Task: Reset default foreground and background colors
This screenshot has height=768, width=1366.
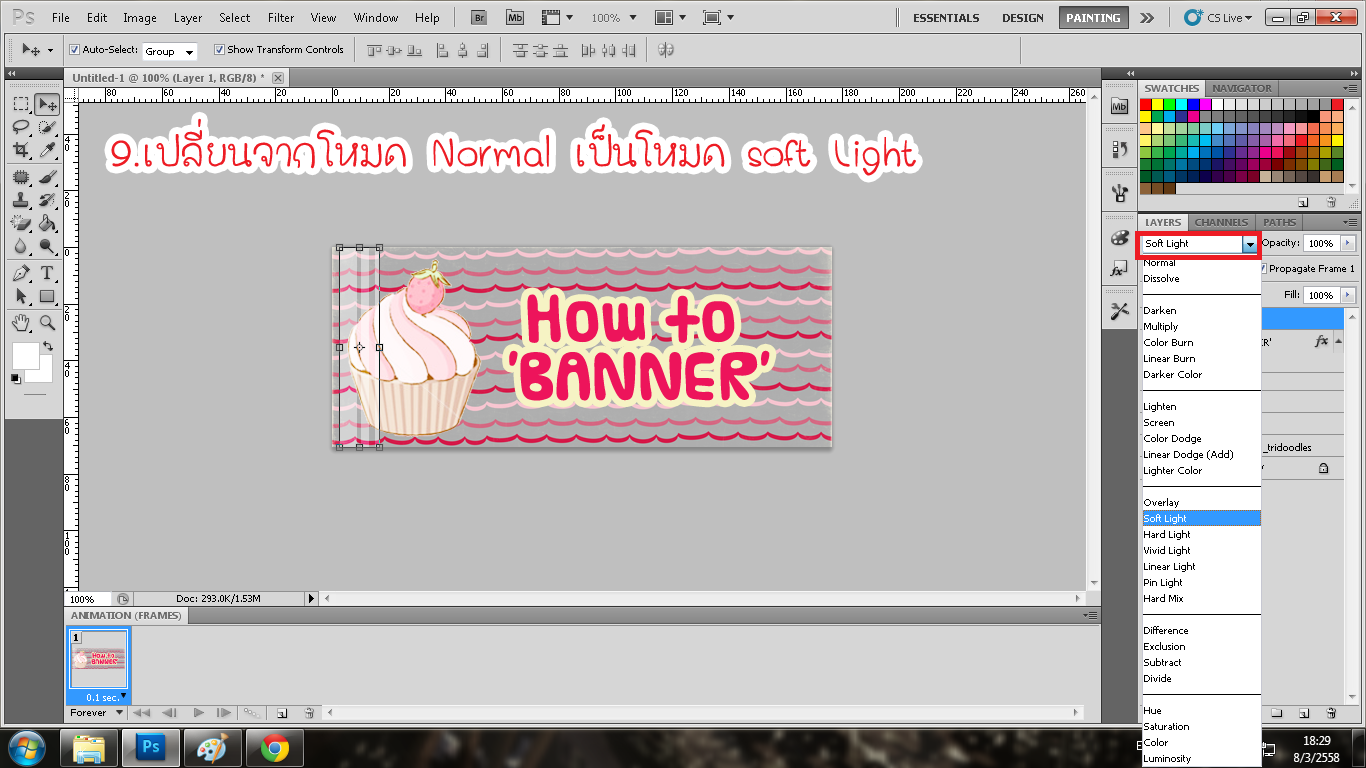Action: [15, 378]
